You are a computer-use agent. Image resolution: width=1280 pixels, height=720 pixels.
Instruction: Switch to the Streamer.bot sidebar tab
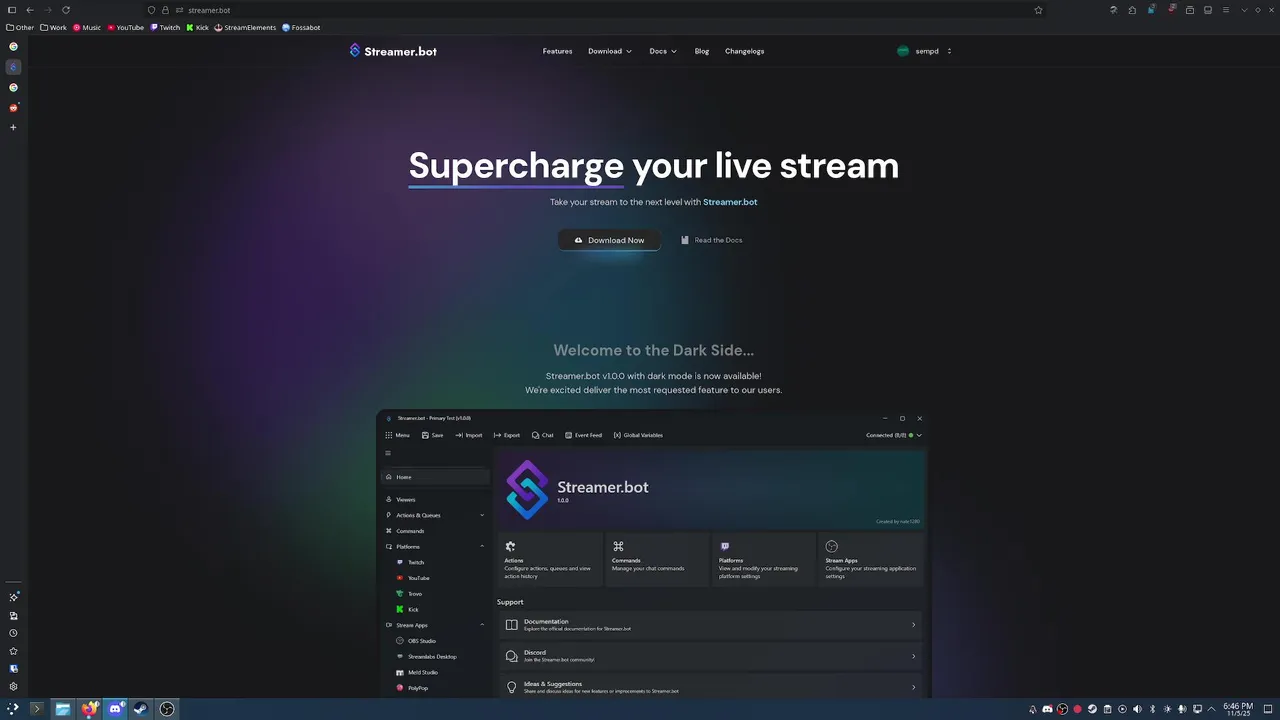point(13,67)
